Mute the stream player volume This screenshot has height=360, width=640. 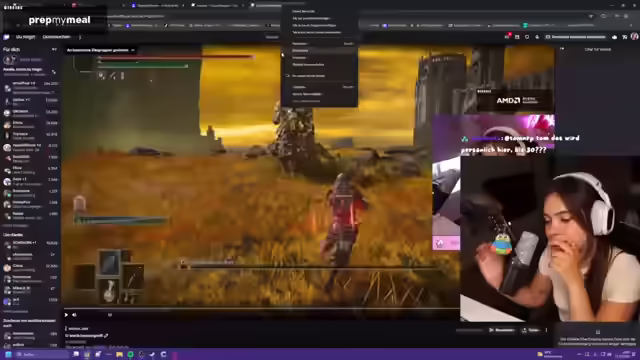pos(74,315)
